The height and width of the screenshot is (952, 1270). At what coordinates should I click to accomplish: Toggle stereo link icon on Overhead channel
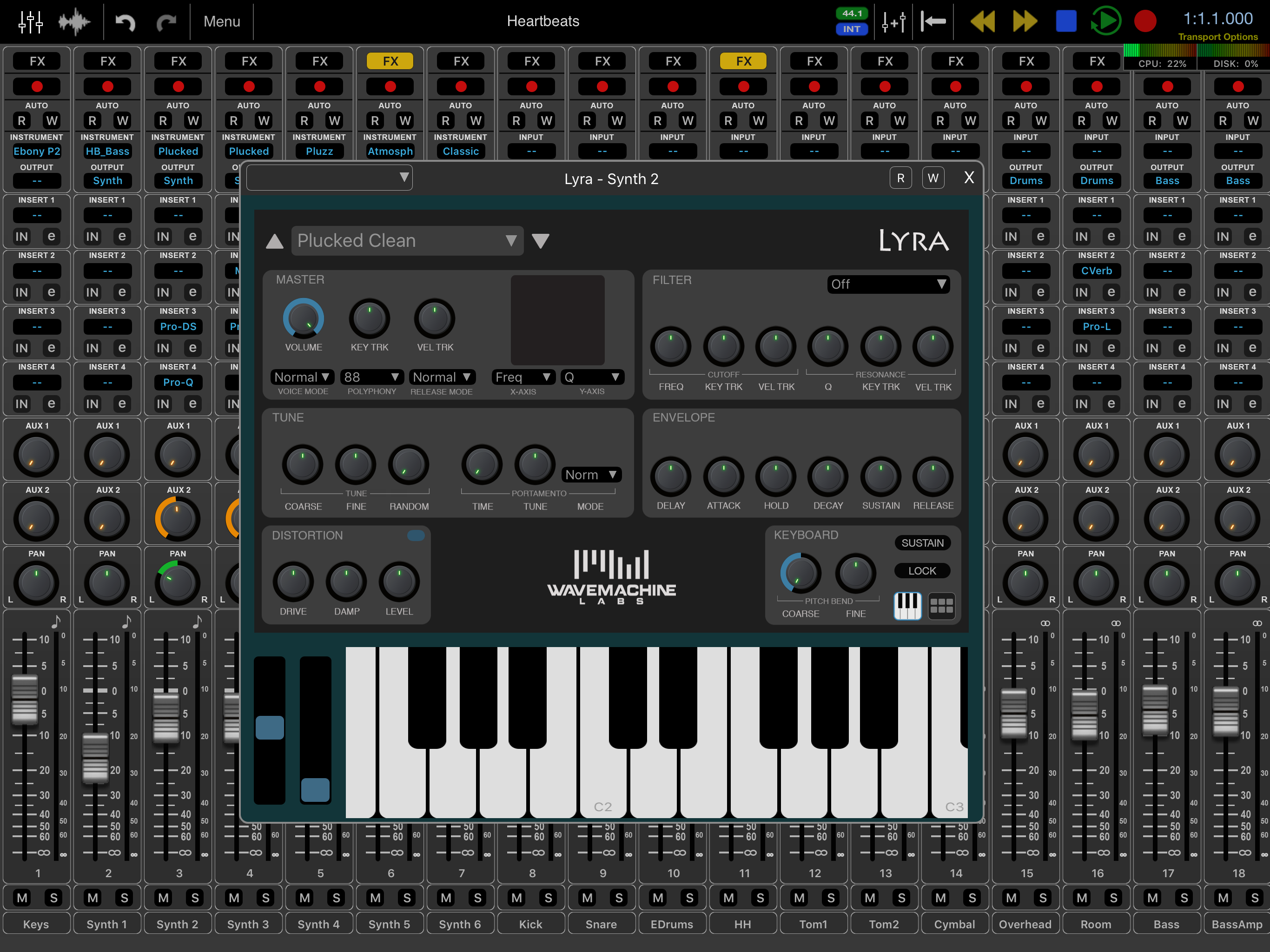tap(1045, 623)
